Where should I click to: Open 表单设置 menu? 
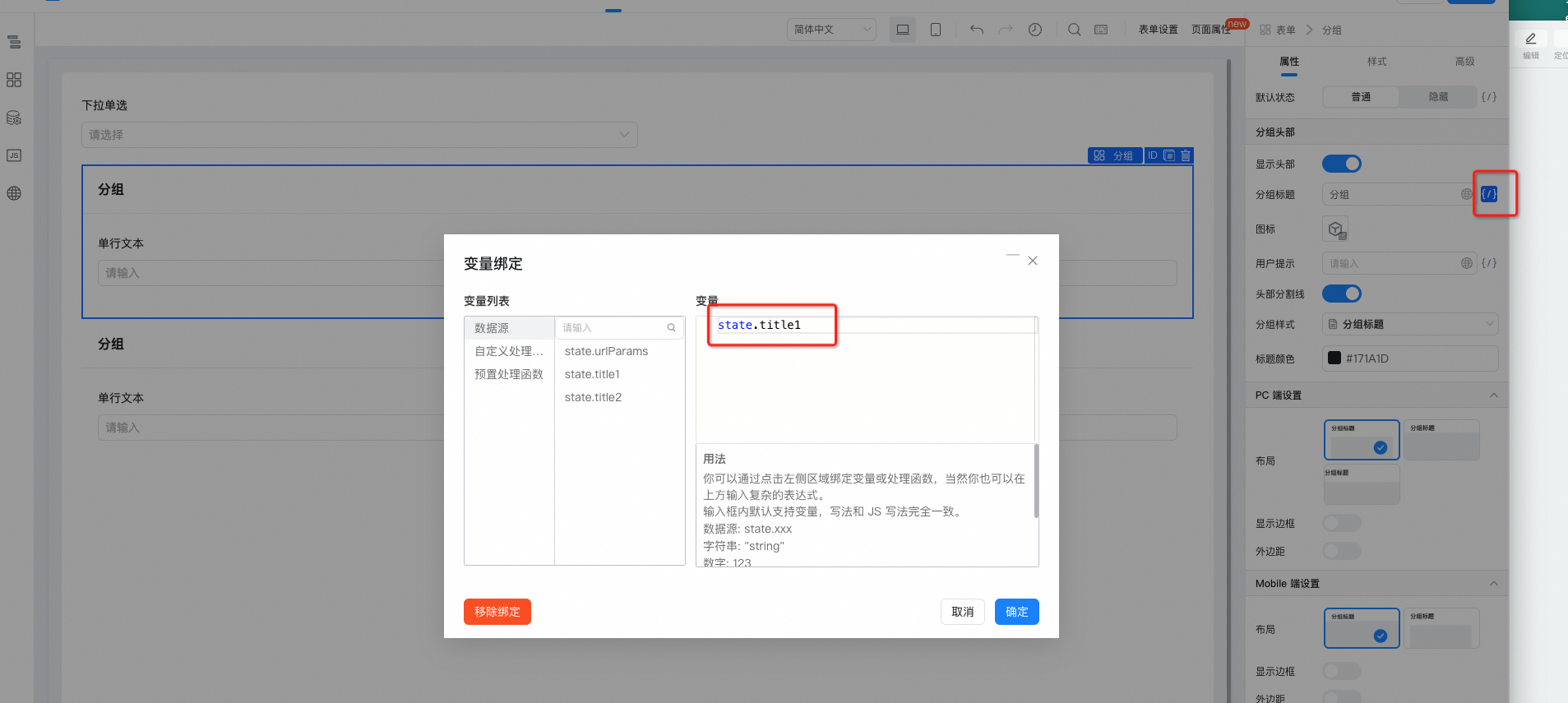coord(1158,30)
